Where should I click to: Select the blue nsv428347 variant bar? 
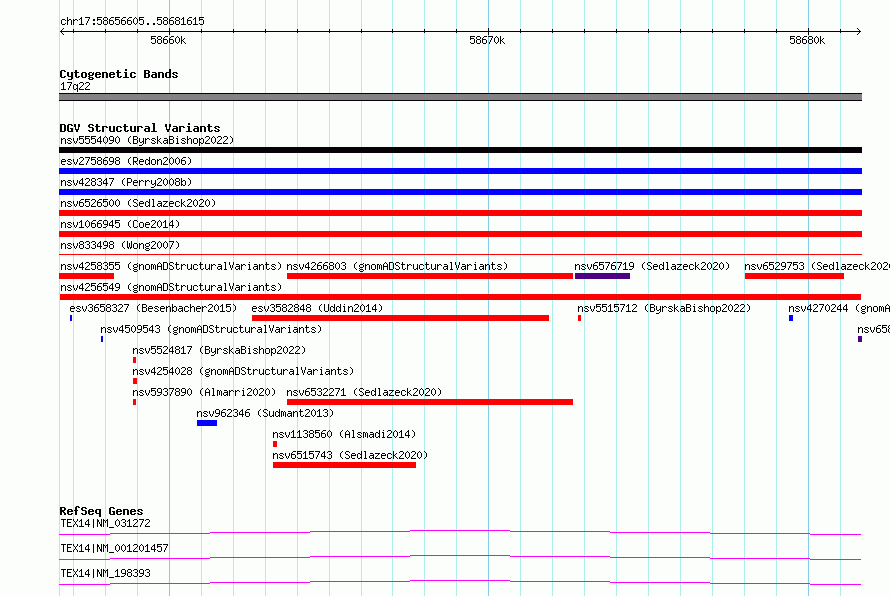pyautogui.click(x=460, y=192)
